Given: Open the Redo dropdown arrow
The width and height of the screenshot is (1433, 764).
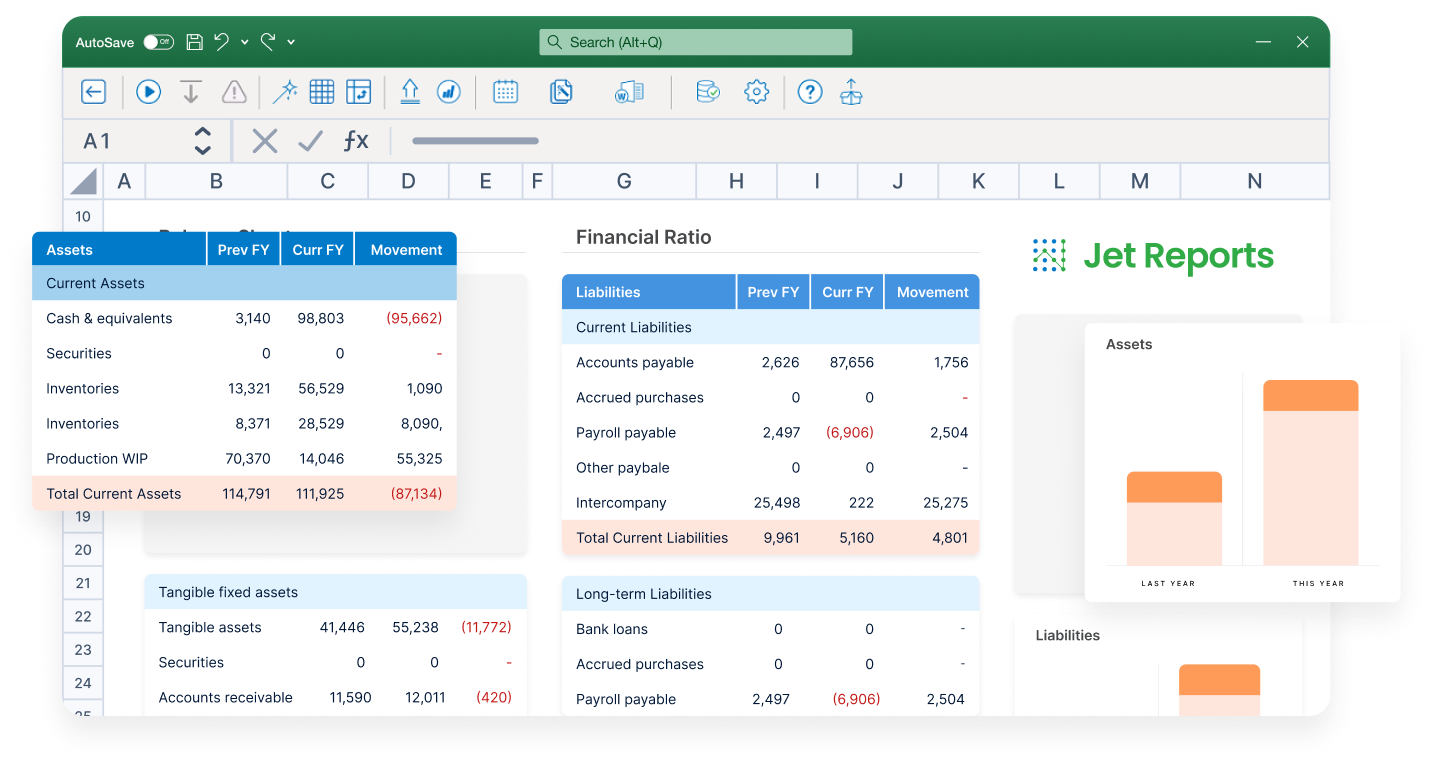Looking at the screenshot, I should coord(290,42).
